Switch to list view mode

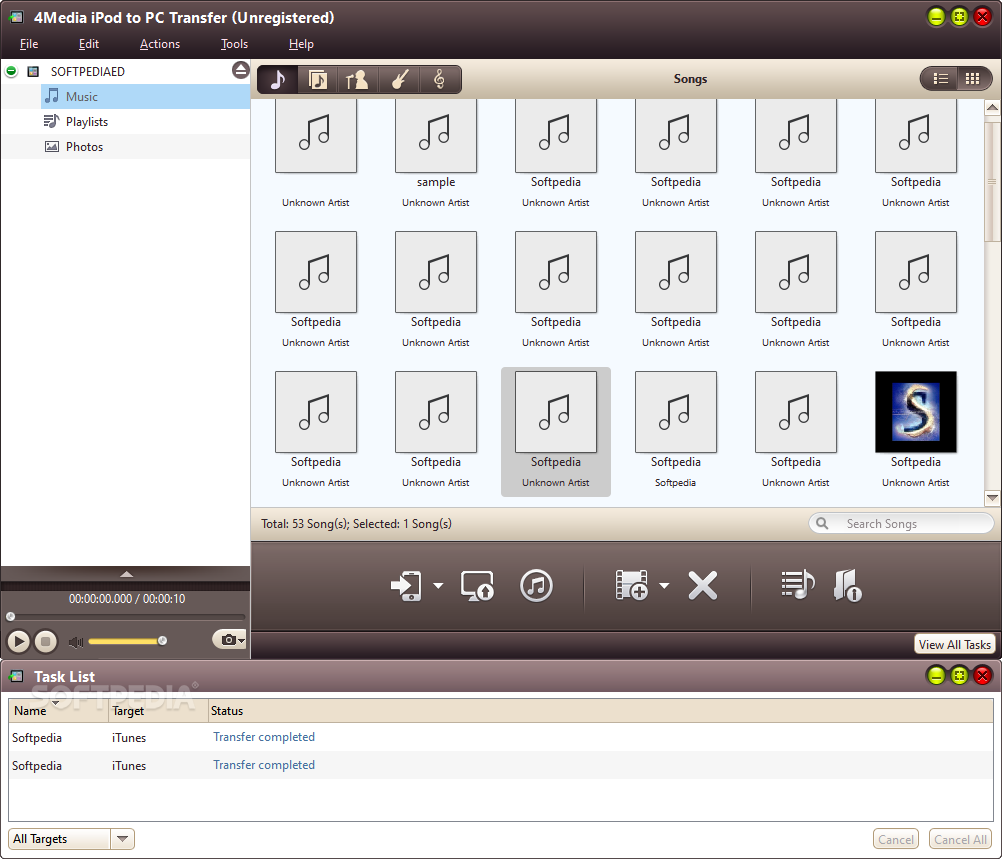(x=940, y=79)
